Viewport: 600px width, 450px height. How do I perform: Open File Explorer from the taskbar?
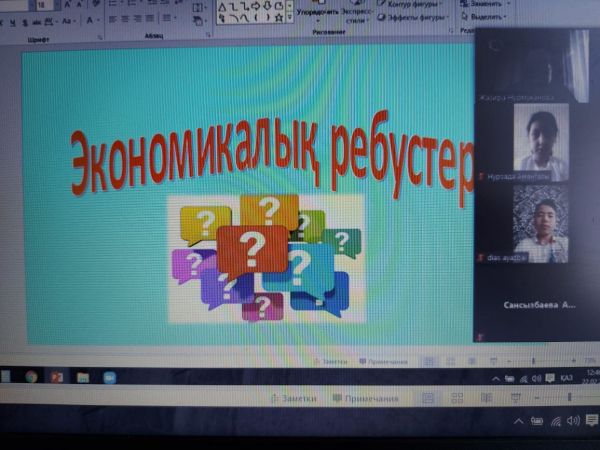point(83,377)
